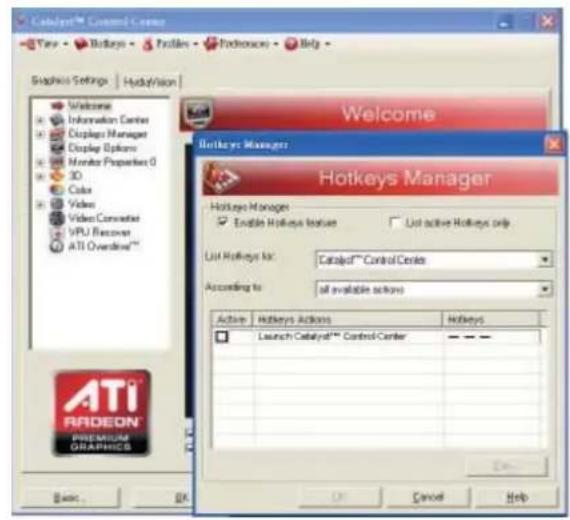Click the Information Center icon
Screen dimensions: 570x520
[57, 120]
